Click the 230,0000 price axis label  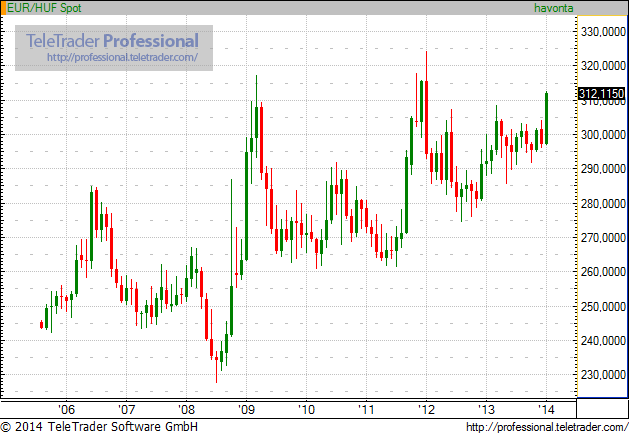603,375
